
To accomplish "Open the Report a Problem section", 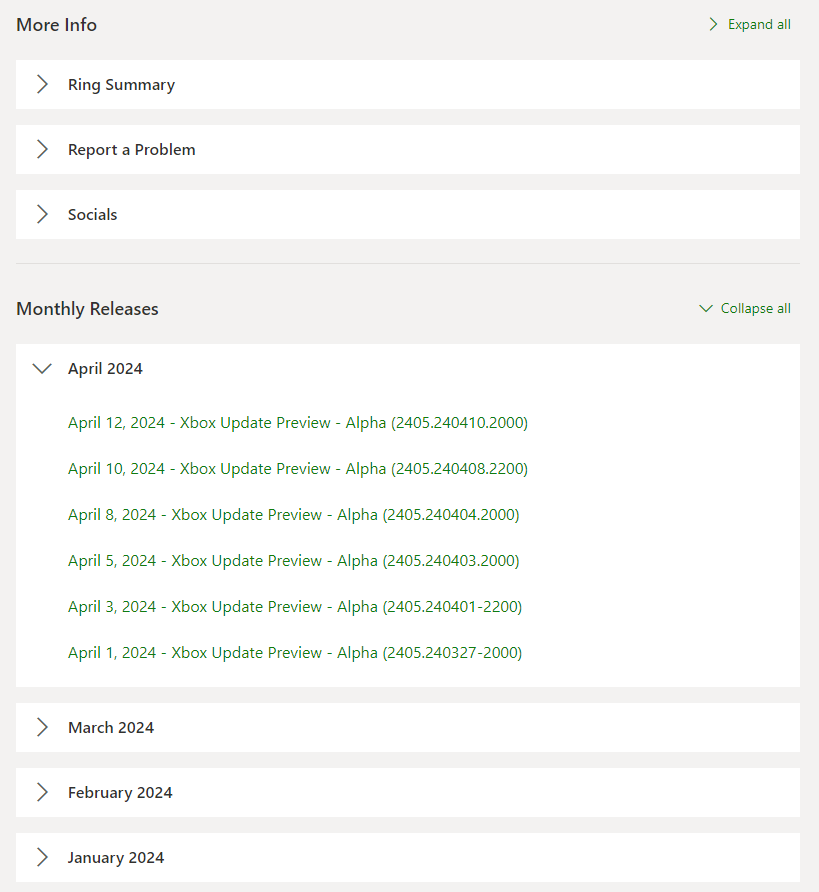I will [x=131, y=150].
